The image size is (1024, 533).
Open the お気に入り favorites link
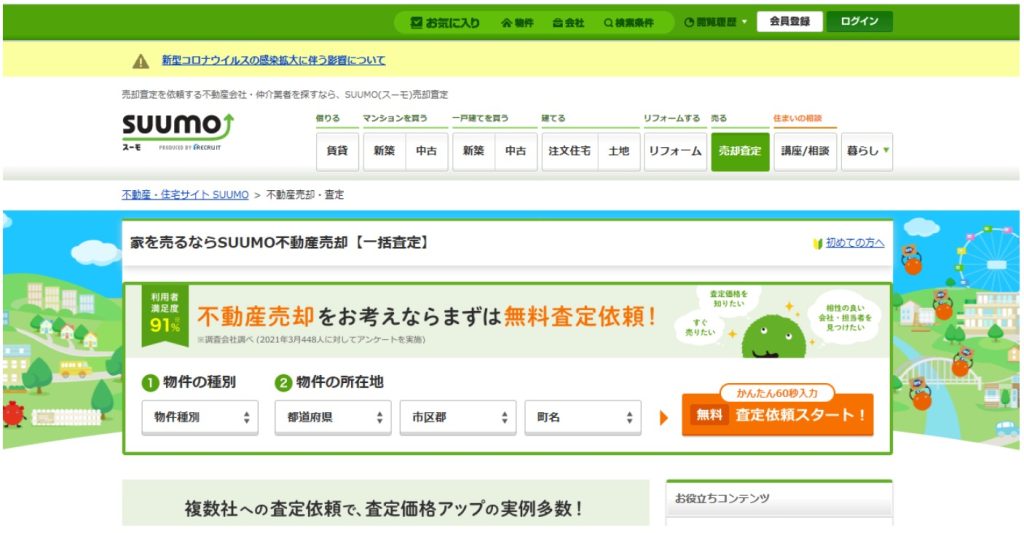click(x=445, y=23)
